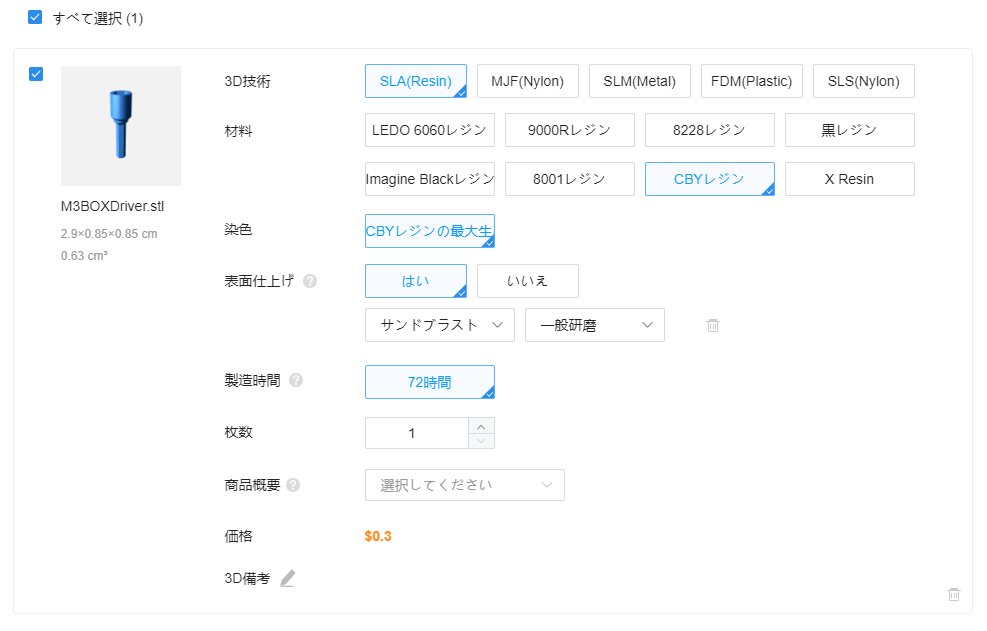Switch 3D technology to MJF(Nylon)
Viewport: 987px width, 631px height.
[x=527, y=81]
